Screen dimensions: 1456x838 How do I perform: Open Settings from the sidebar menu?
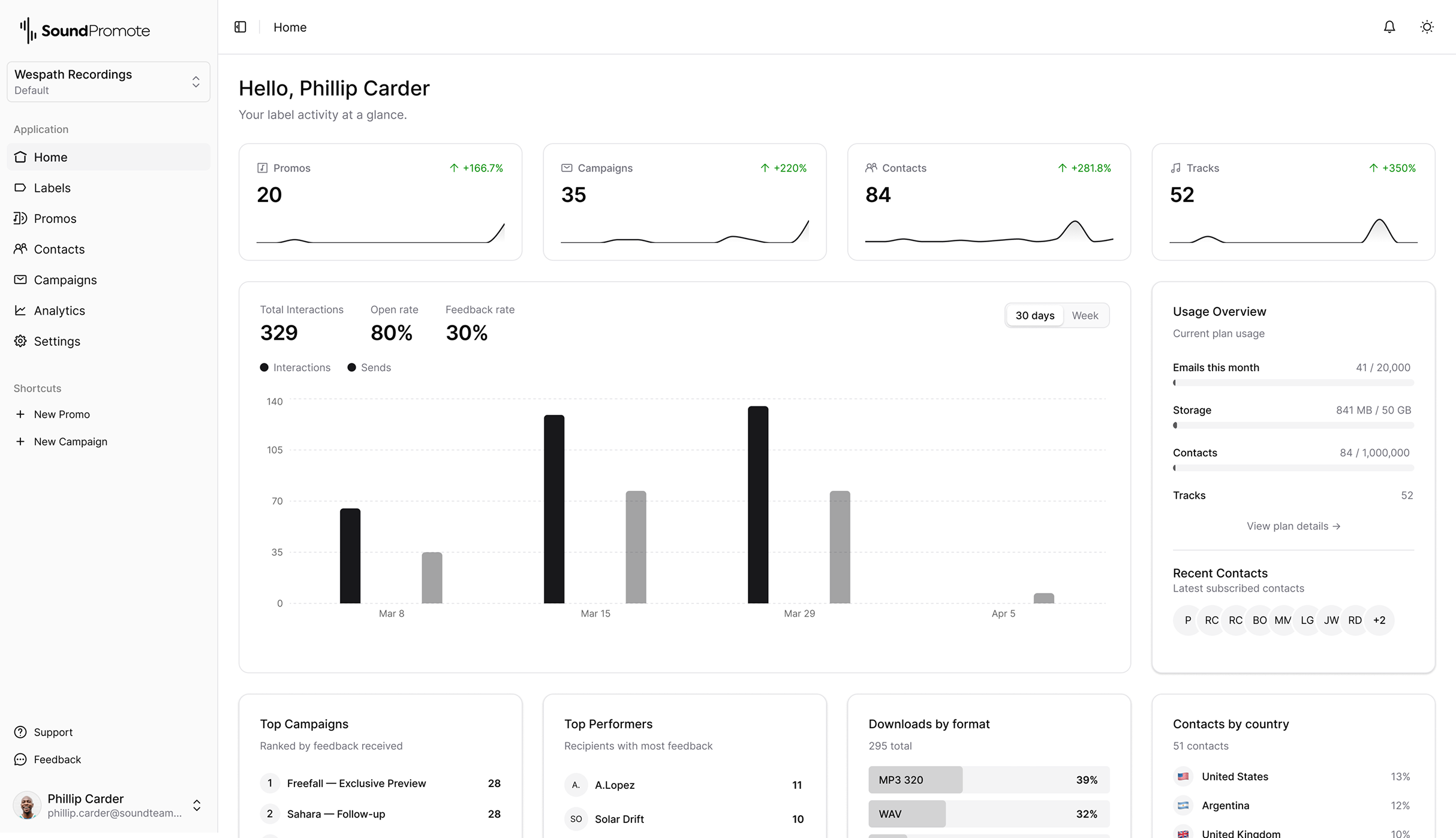(57, 341)
